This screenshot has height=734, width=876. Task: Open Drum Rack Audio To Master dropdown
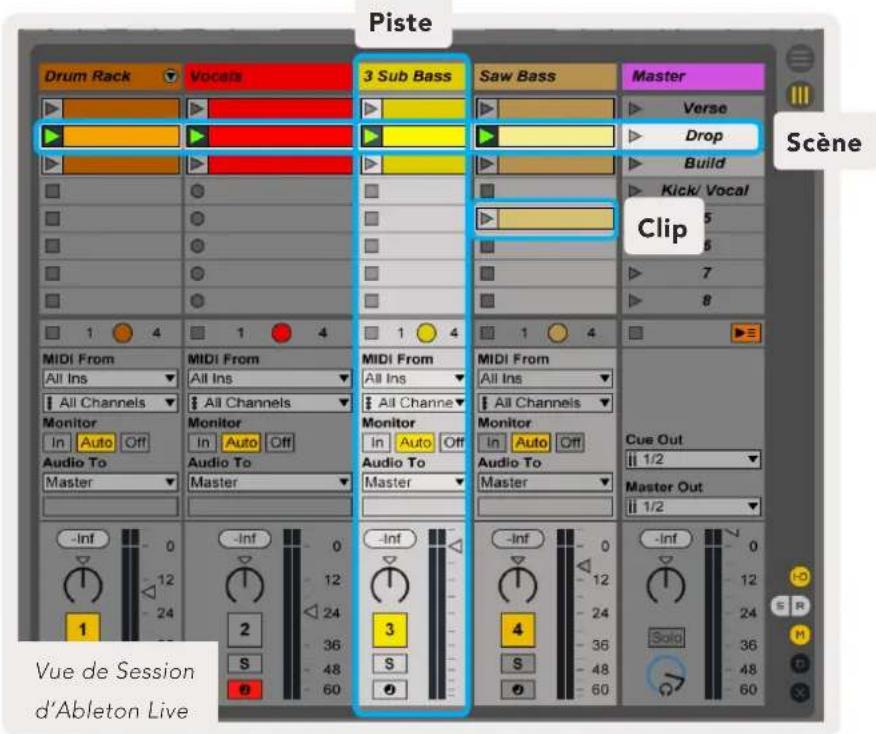point(110,482)
